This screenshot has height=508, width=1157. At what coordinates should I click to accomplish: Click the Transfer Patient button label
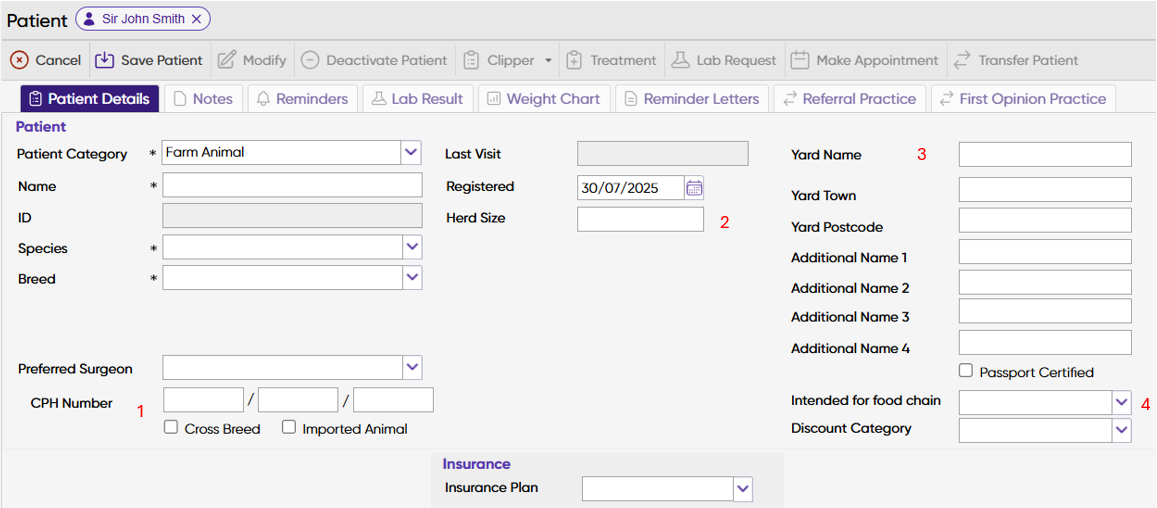[1029, 61]
